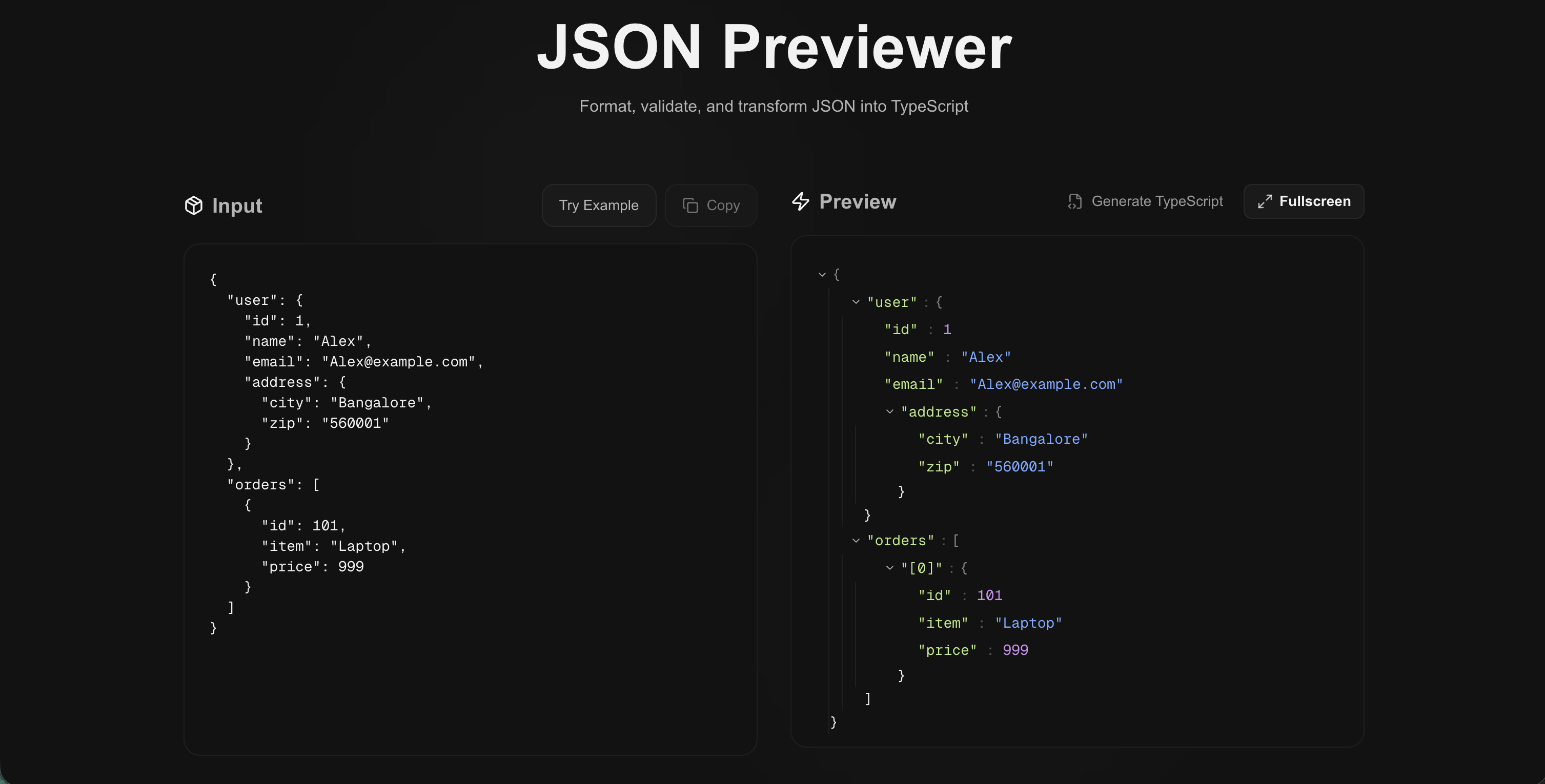Collapse the "orders" array node
The image size is (1545, 784).
(855, 540)
